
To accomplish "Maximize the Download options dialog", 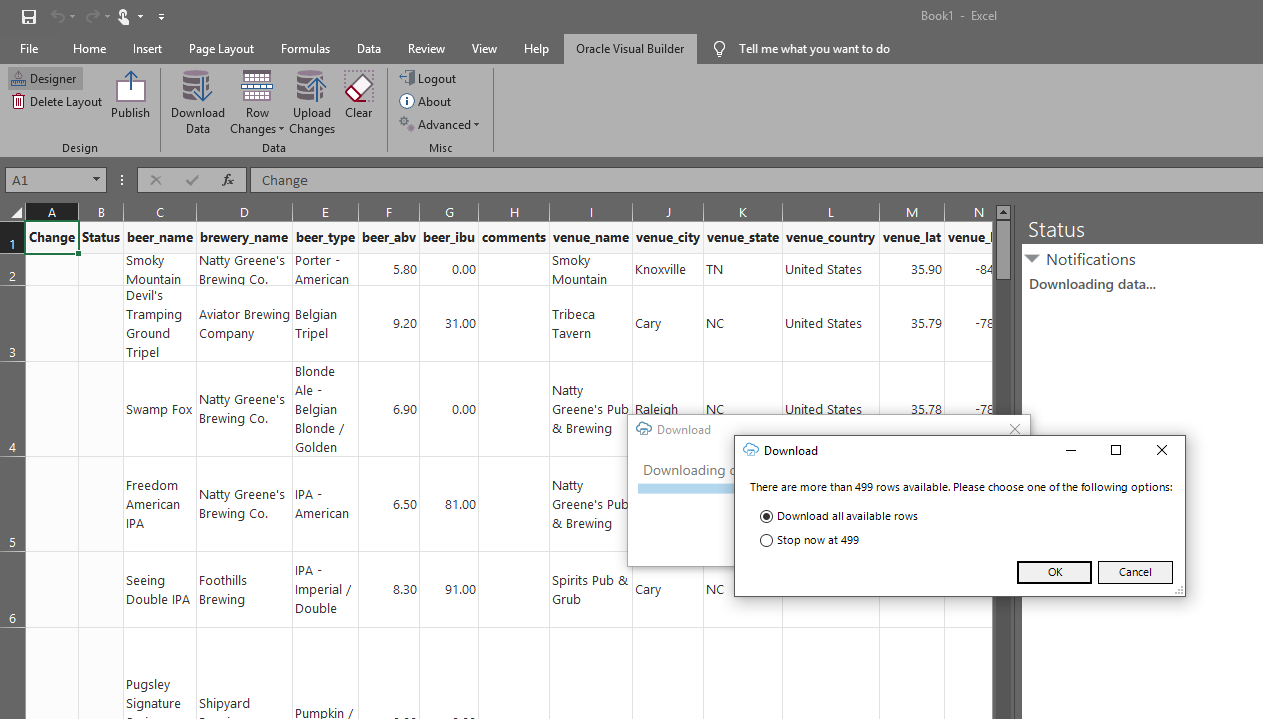I will click(x=1116, y=450).
